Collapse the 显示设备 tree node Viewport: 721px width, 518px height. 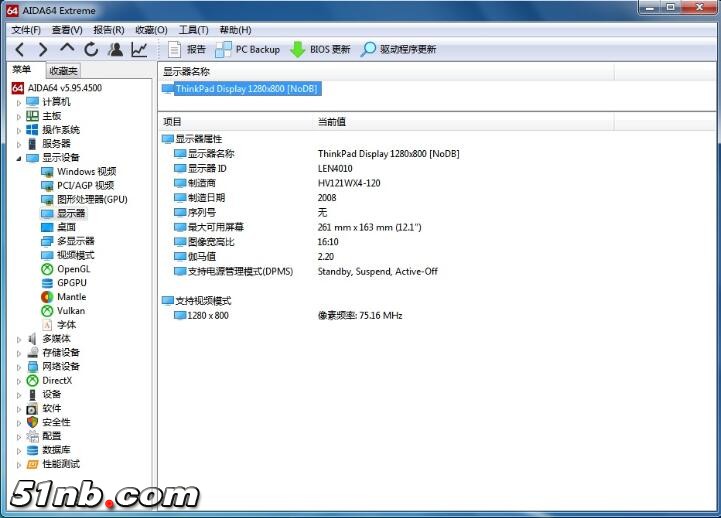(18, 158)
